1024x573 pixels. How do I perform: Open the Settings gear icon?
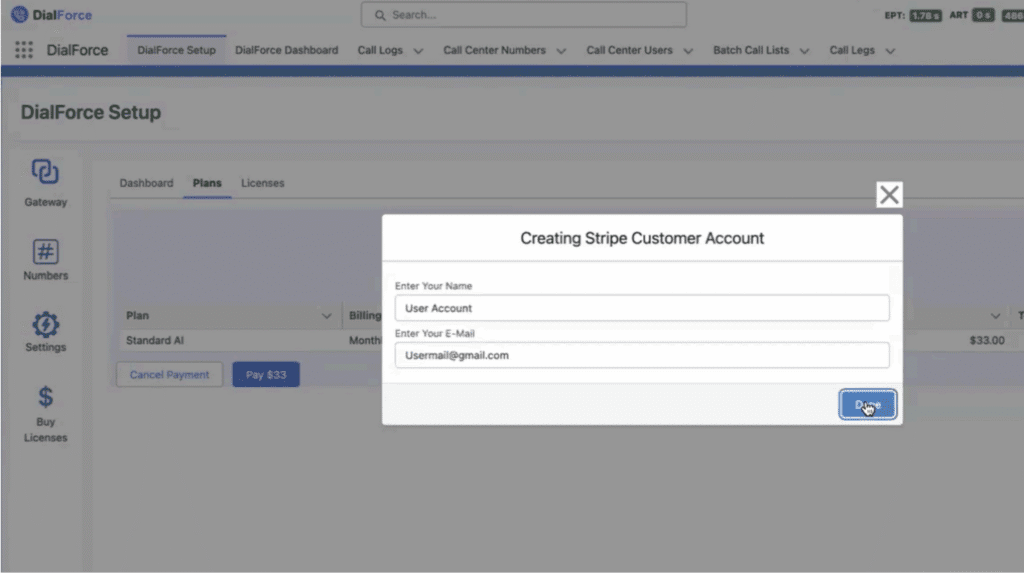45,324
